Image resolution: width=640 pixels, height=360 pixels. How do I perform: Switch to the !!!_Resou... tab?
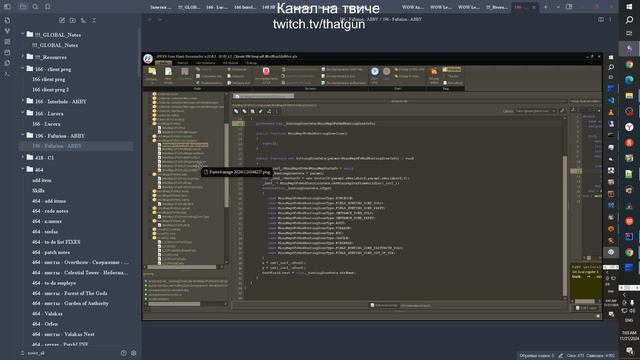coord(497,7)
